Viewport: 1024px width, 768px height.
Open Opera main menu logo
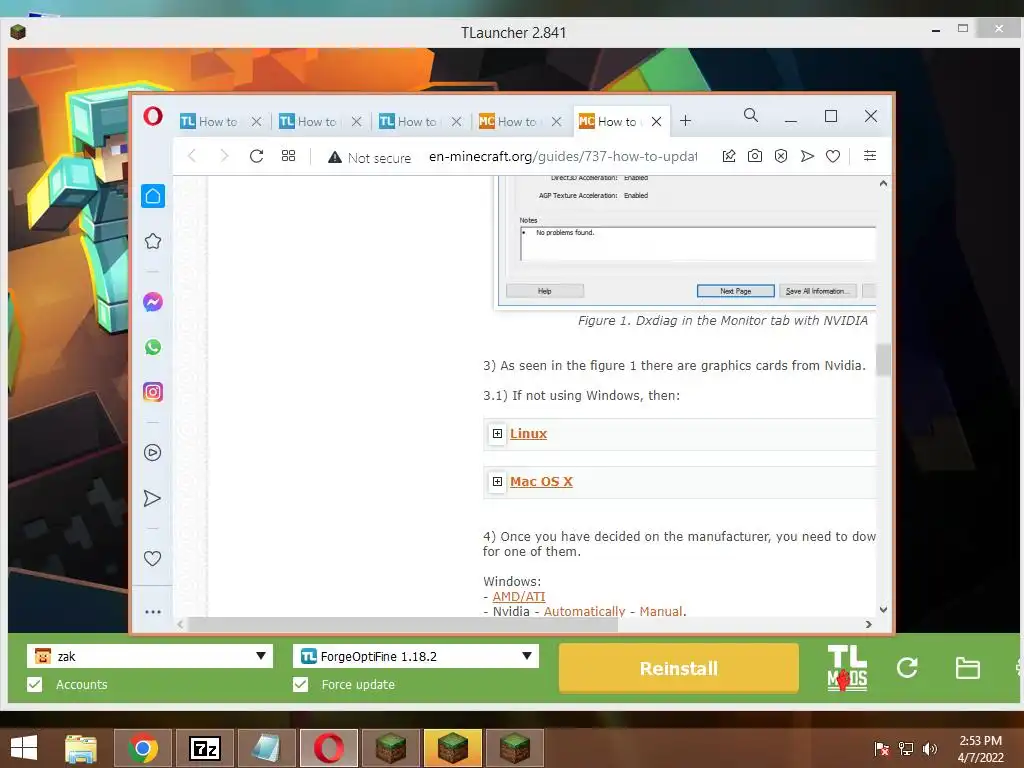coord(153,116)
